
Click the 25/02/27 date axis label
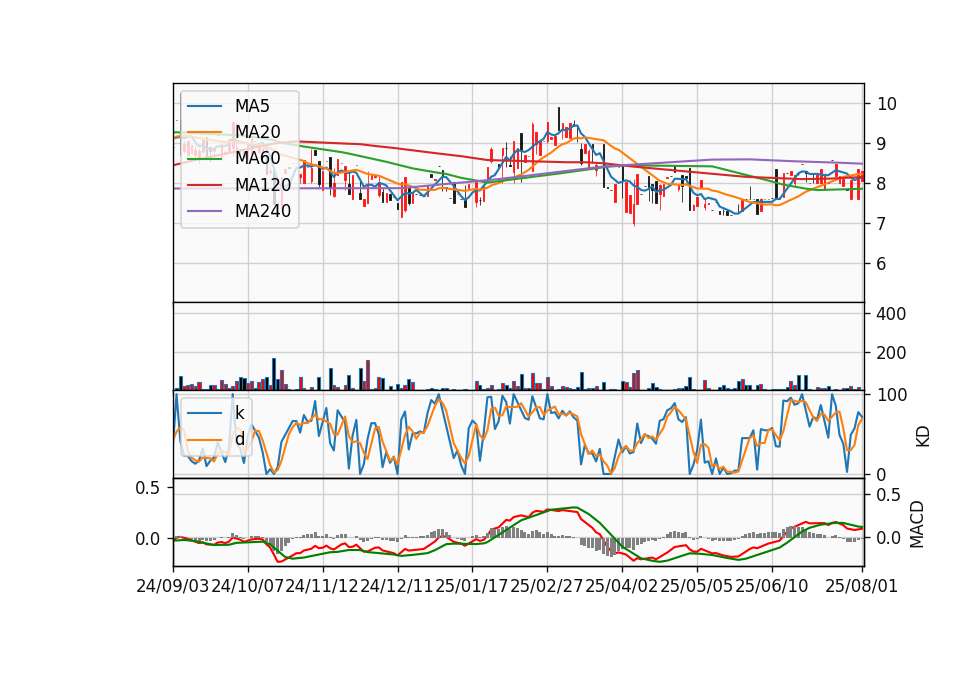[547, 586]
